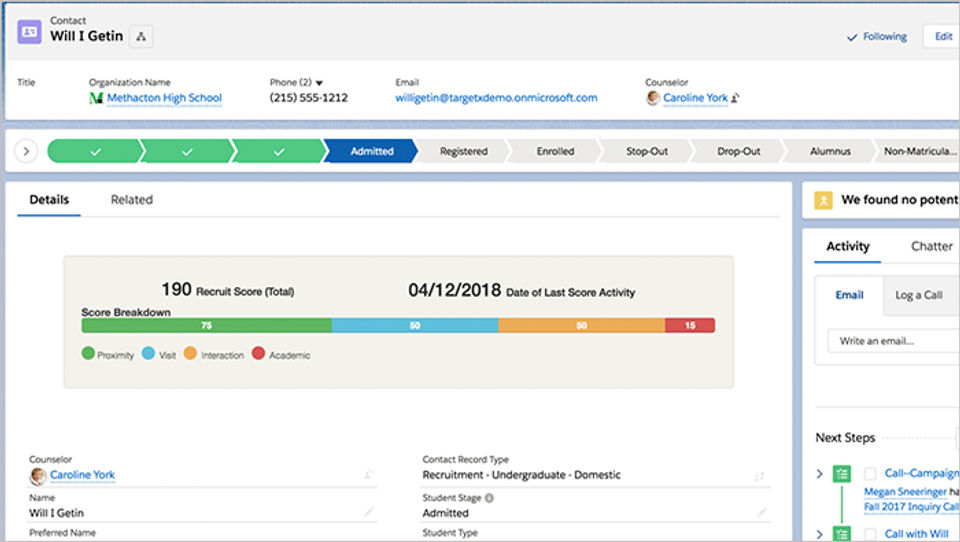Click the Edit button
Screen dimensions: 960x542
(x=942, y=37)
